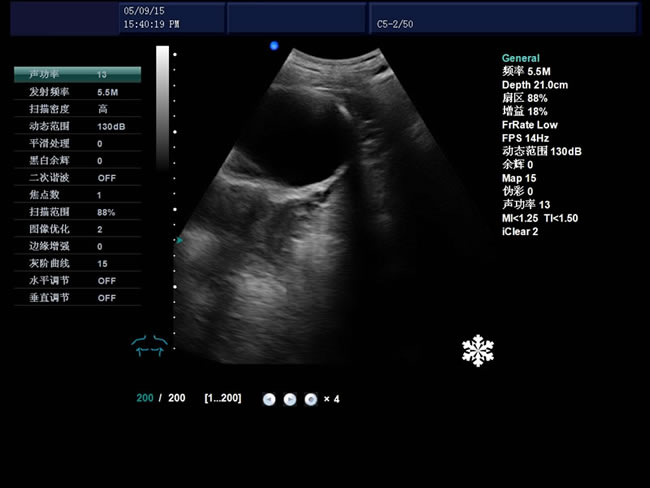Screen dimensions: 650x488
Task: Select the highlighted 声功率 parameter row
Action: 77,74
